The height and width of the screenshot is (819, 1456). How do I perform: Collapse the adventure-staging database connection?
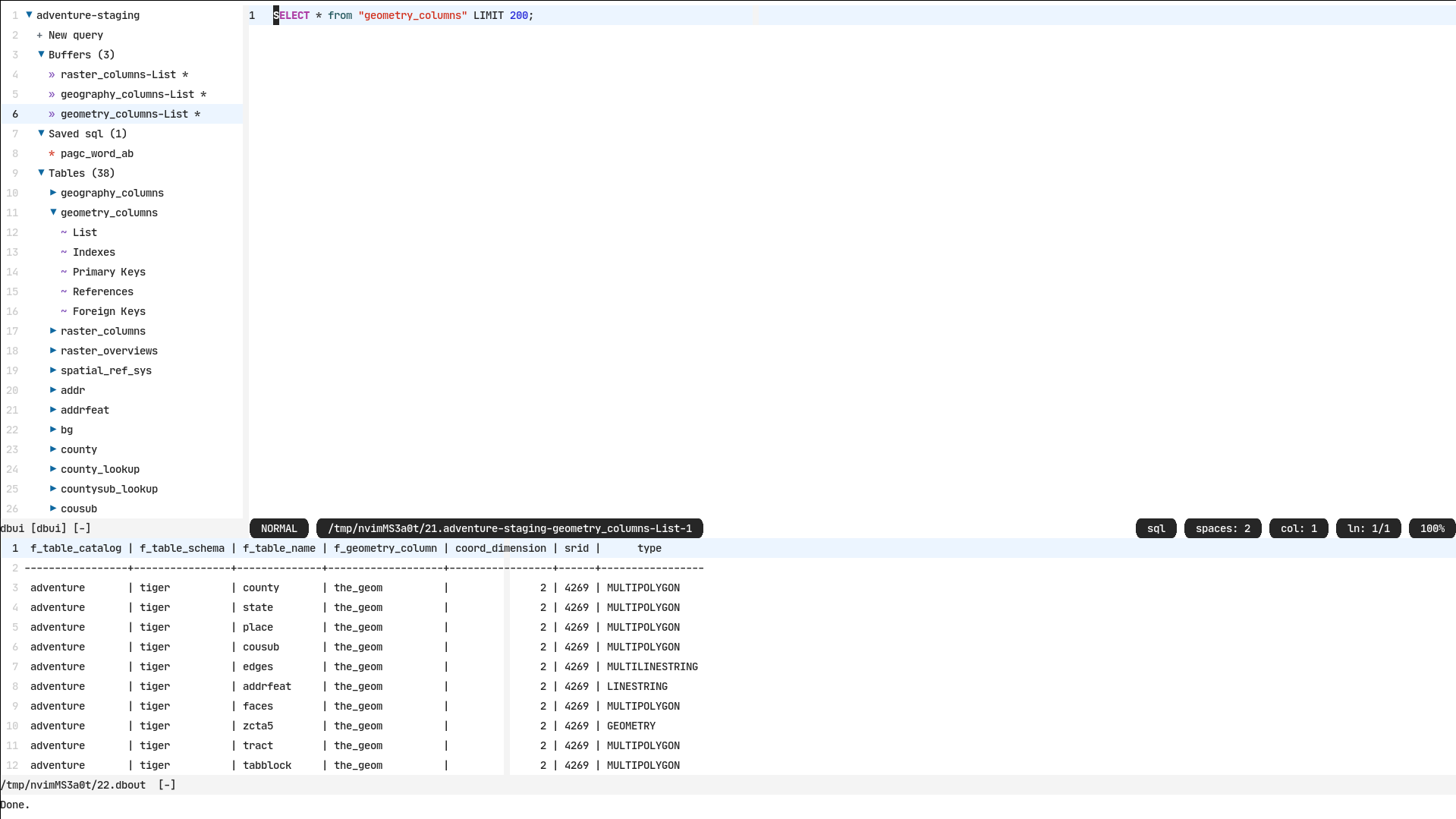pos(84,15)
